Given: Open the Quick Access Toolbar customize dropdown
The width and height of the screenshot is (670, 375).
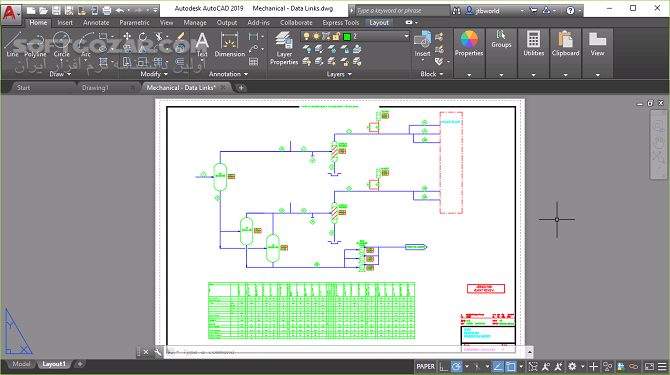Looking at the screenshot, I should [156, 10].
